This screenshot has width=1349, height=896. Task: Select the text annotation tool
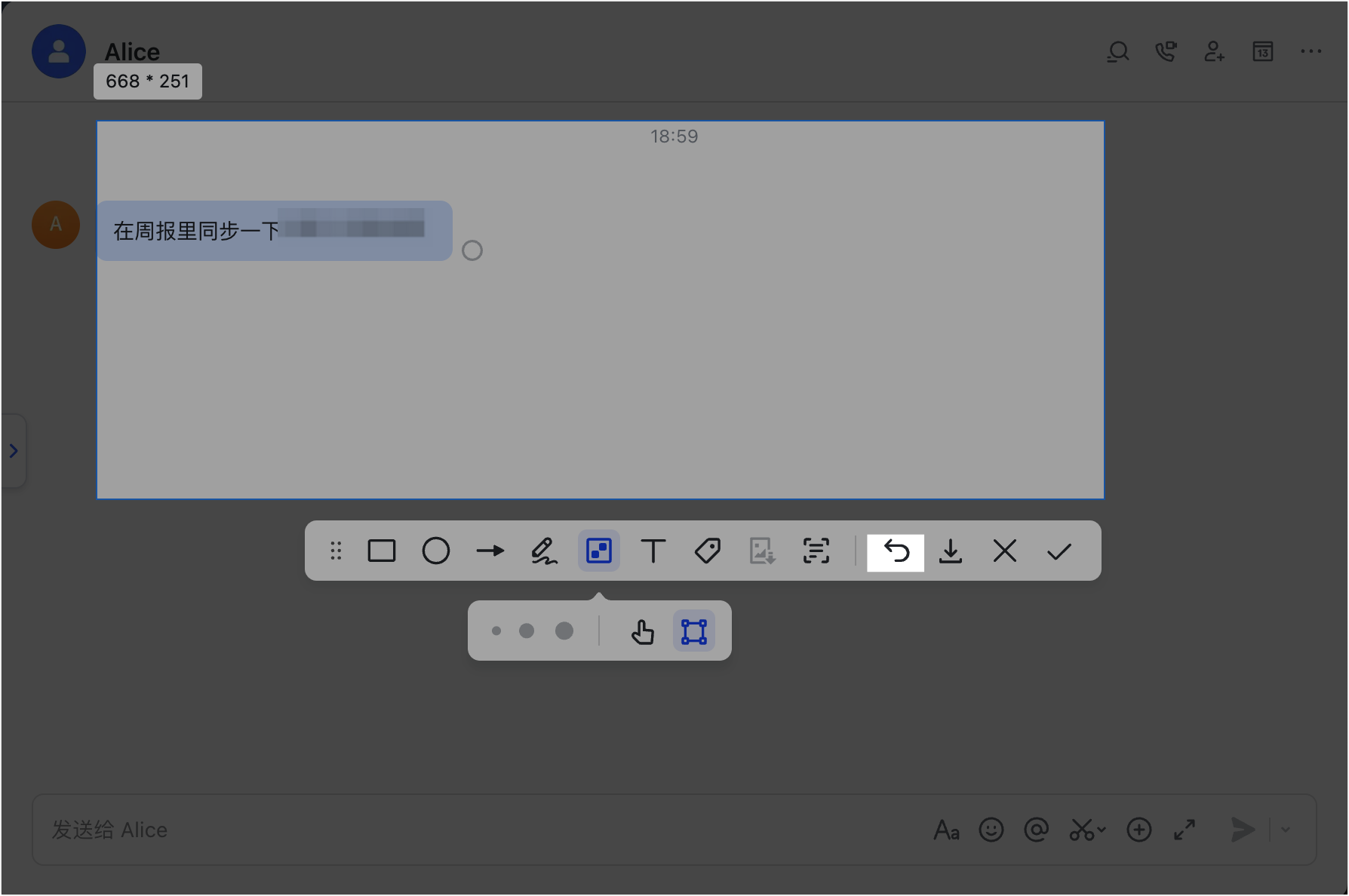coord(653,551)
